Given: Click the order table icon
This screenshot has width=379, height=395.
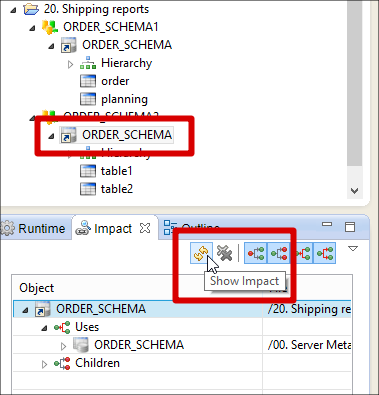Looking at the screenshot, I should 88,81.
